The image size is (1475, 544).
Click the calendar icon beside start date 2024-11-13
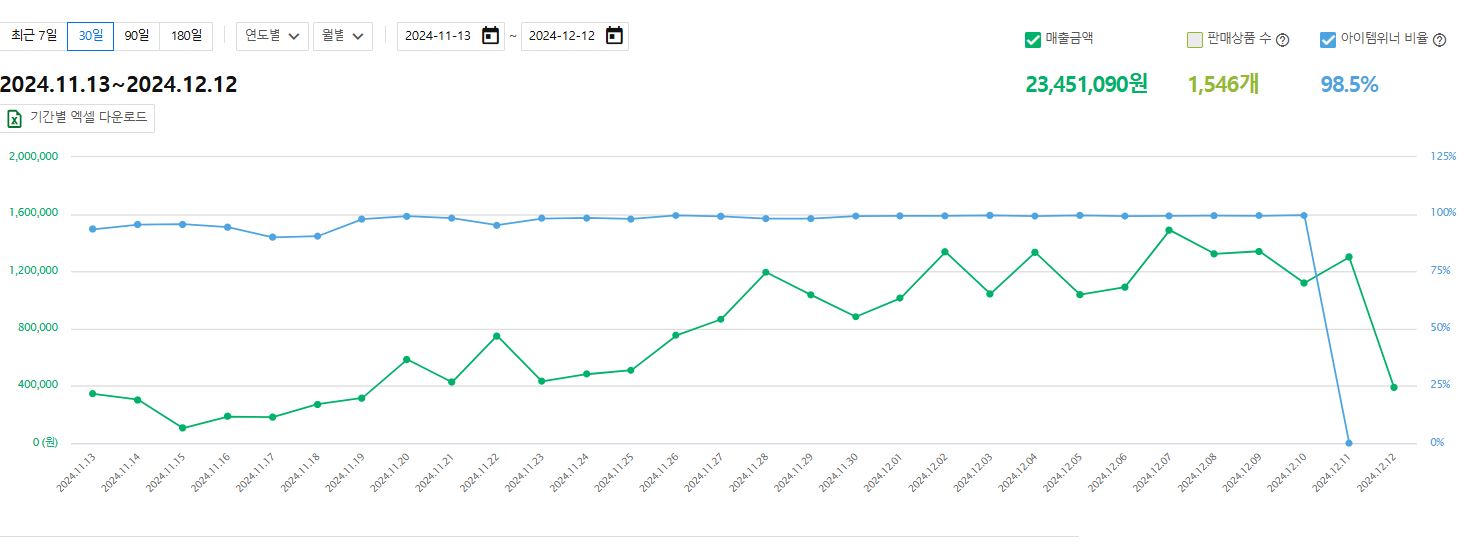coord(490,36)
